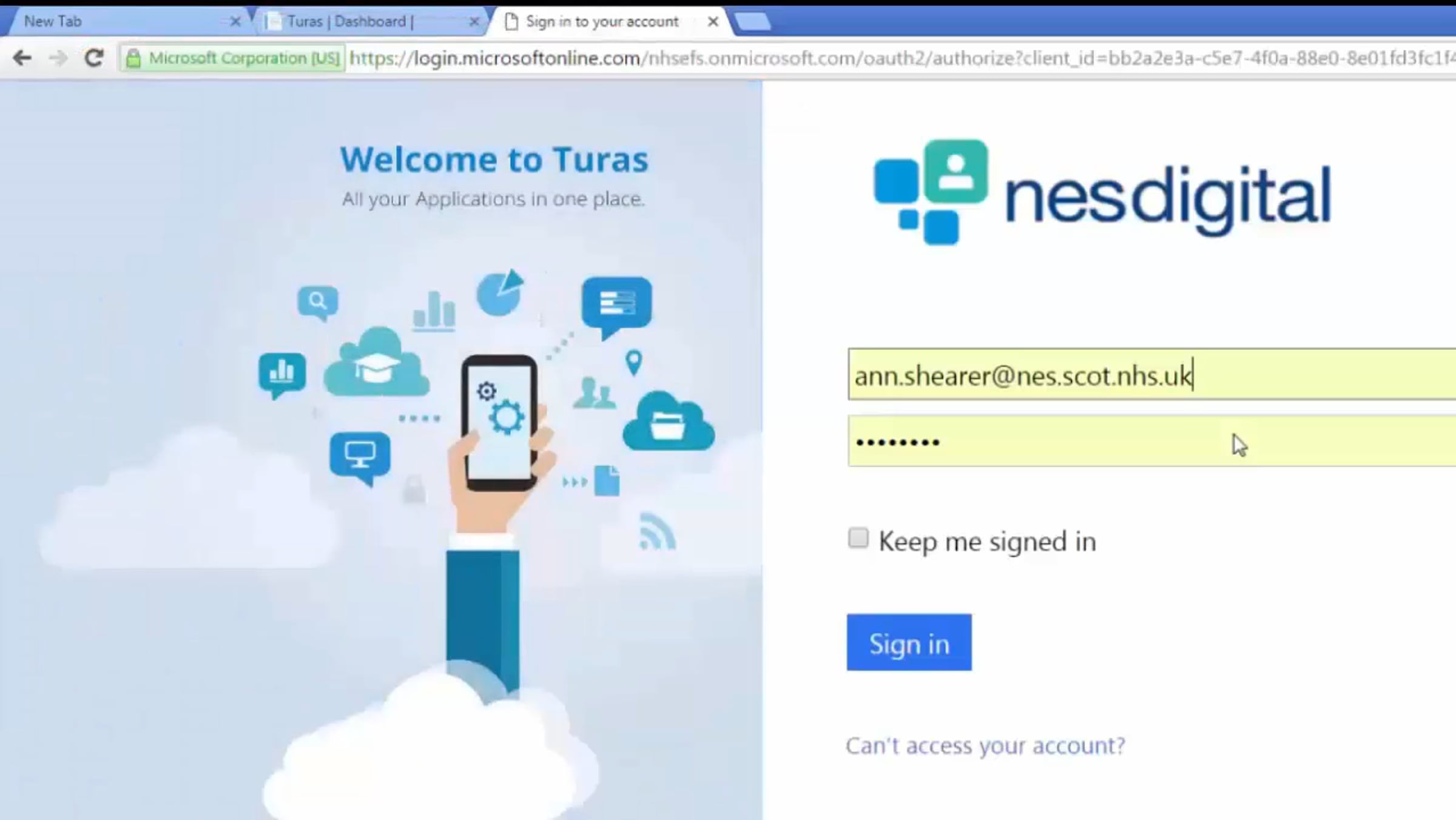
Task: Click the Microsoft Corporation [US] certificate label
Action: 244,58
